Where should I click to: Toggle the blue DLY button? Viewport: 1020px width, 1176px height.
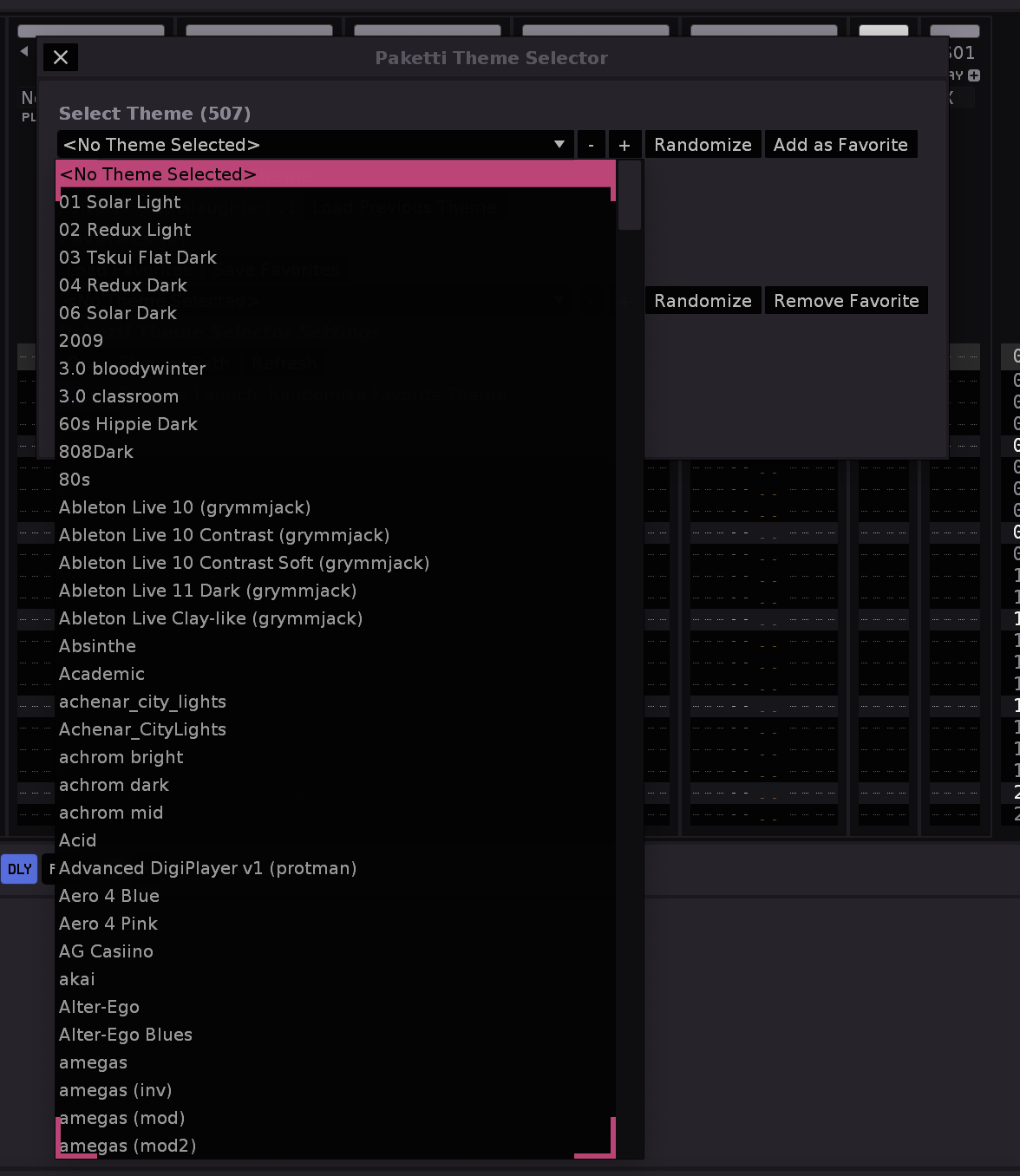(19, 869)
